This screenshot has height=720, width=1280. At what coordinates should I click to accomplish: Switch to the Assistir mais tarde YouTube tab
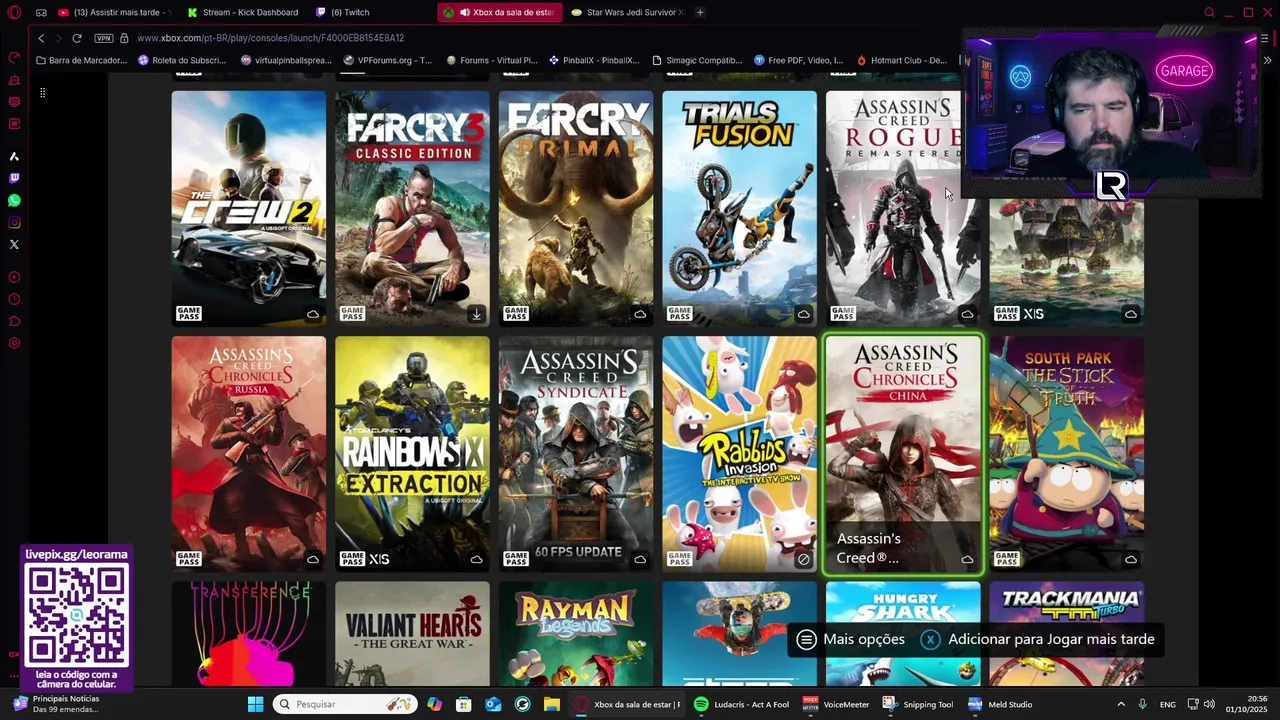tap(115, 12)
